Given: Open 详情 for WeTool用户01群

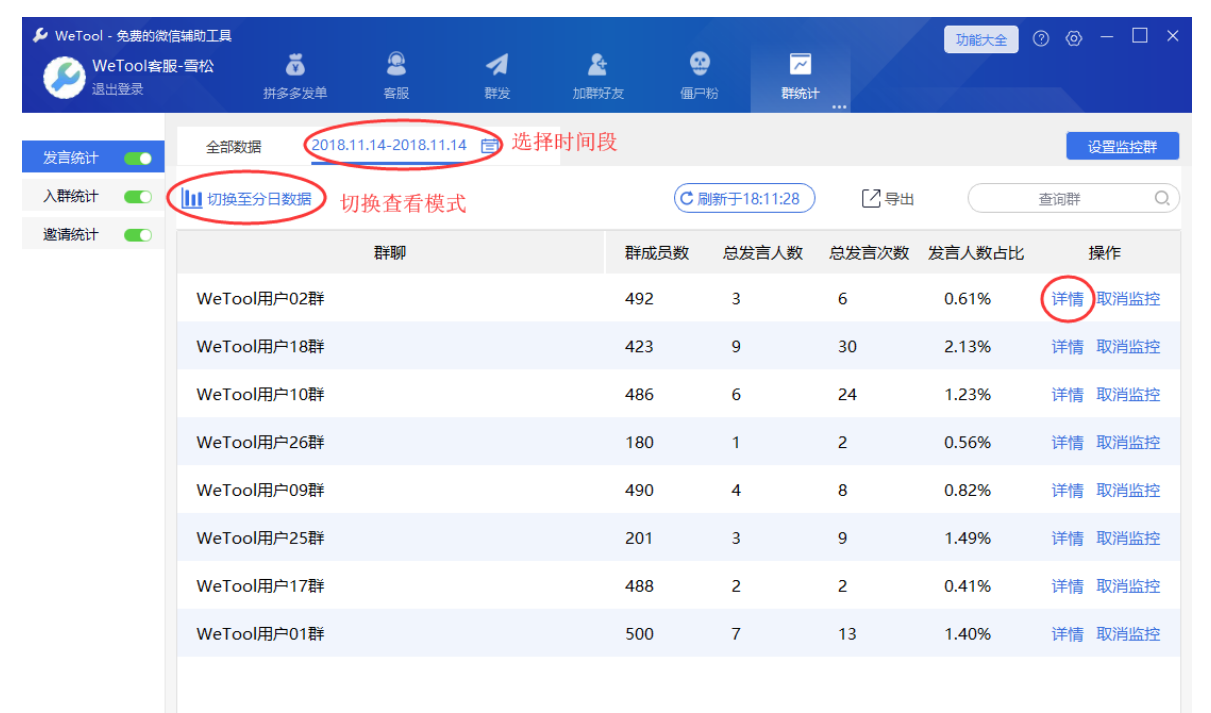Looking at the screenshot, I should (1068, 634).
